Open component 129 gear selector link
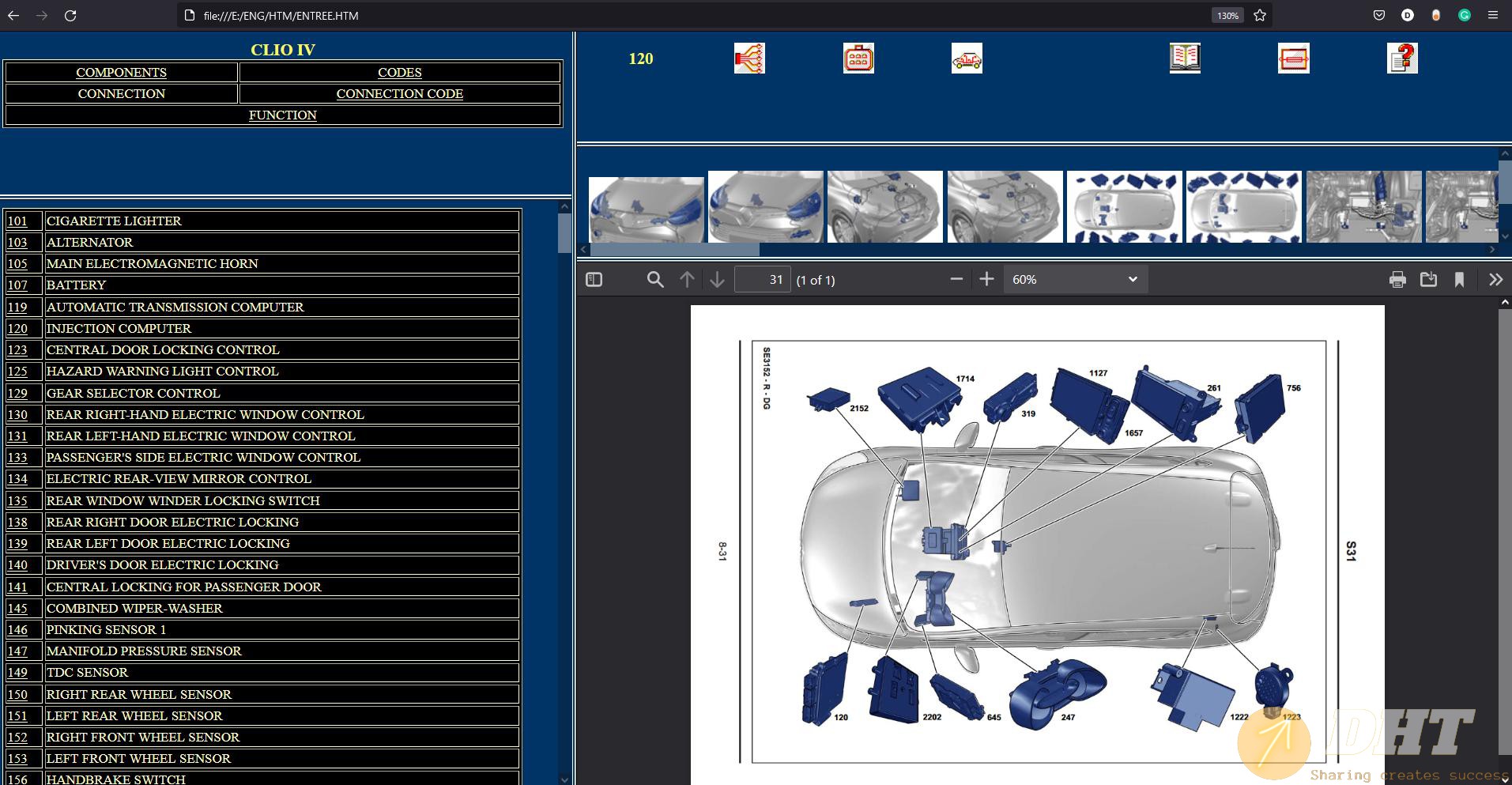The width and height of the screenshot is (1512, 785). (17, 394)
